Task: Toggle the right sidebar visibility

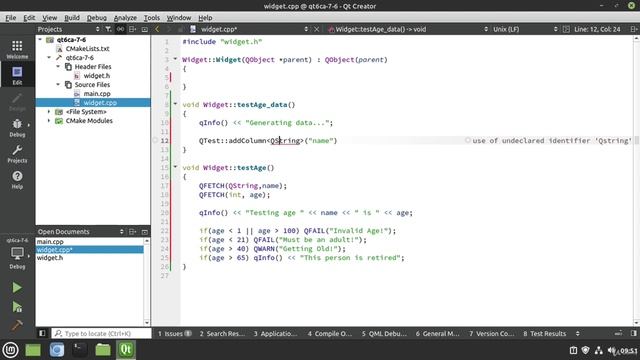Action: 633,333
